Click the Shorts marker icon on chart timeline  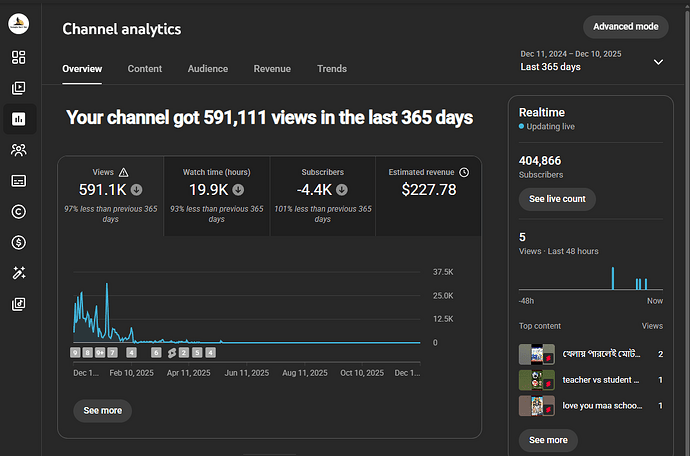tap(172, 353)
